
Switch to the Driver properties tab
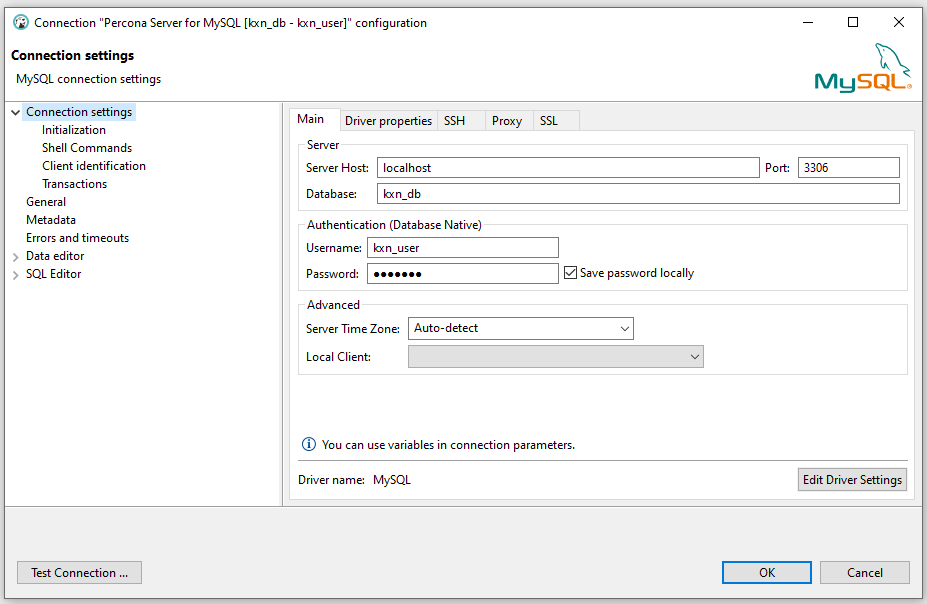388,121
